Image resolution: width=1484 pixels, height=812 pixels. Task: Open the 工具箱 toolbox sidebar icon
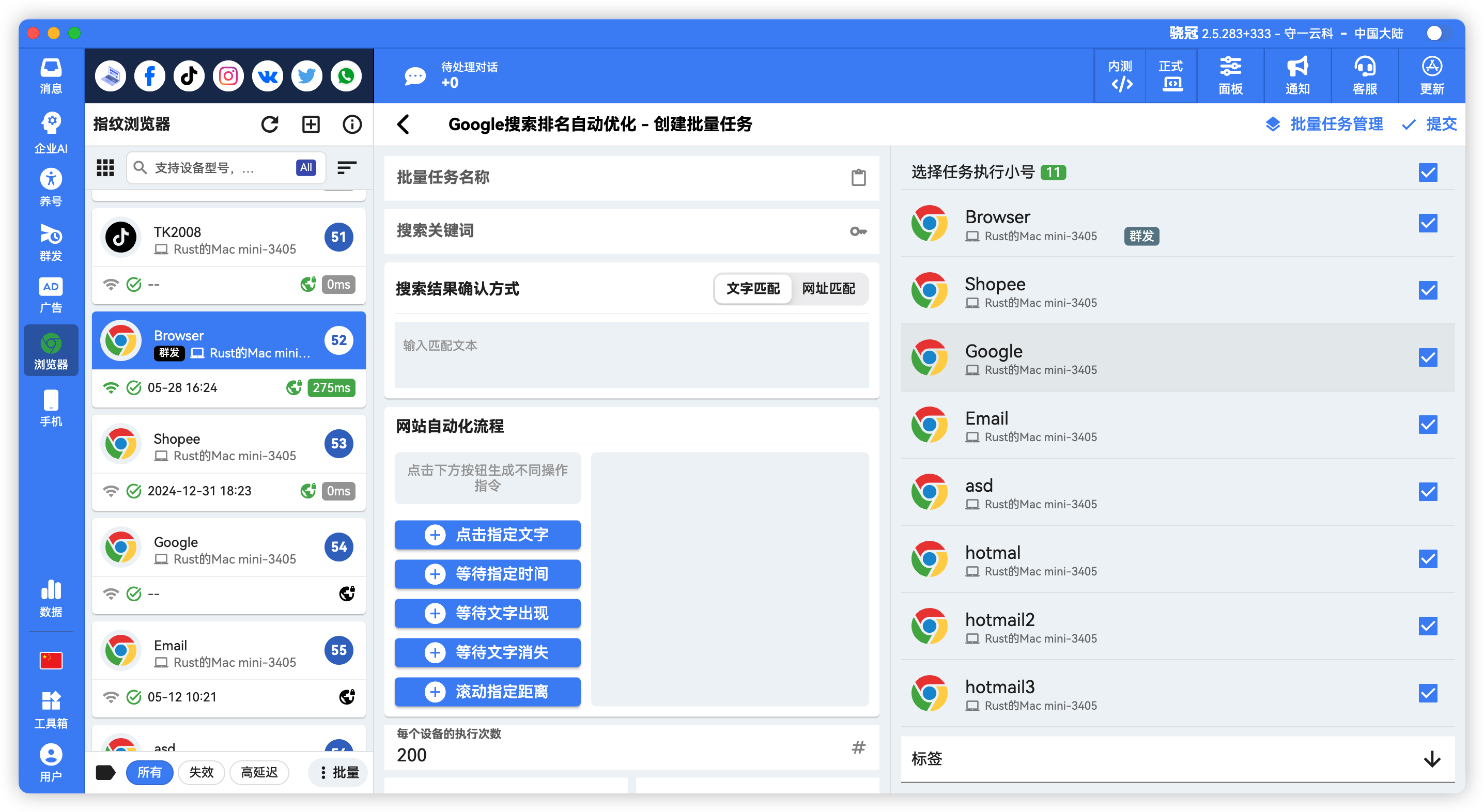coord(51,710)
